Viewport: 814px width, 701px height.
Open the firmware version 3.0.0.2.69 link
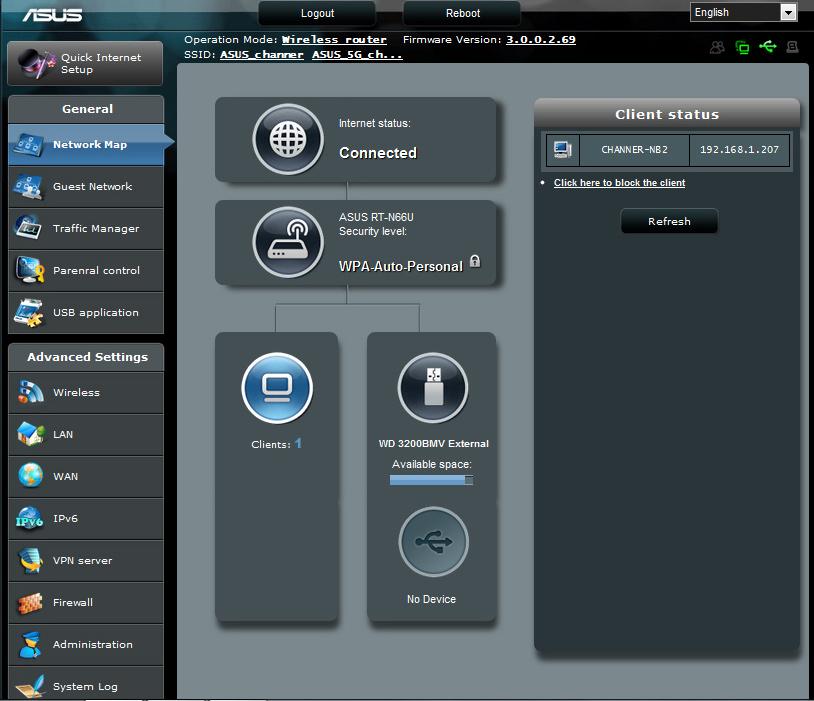tap(541, 39)
